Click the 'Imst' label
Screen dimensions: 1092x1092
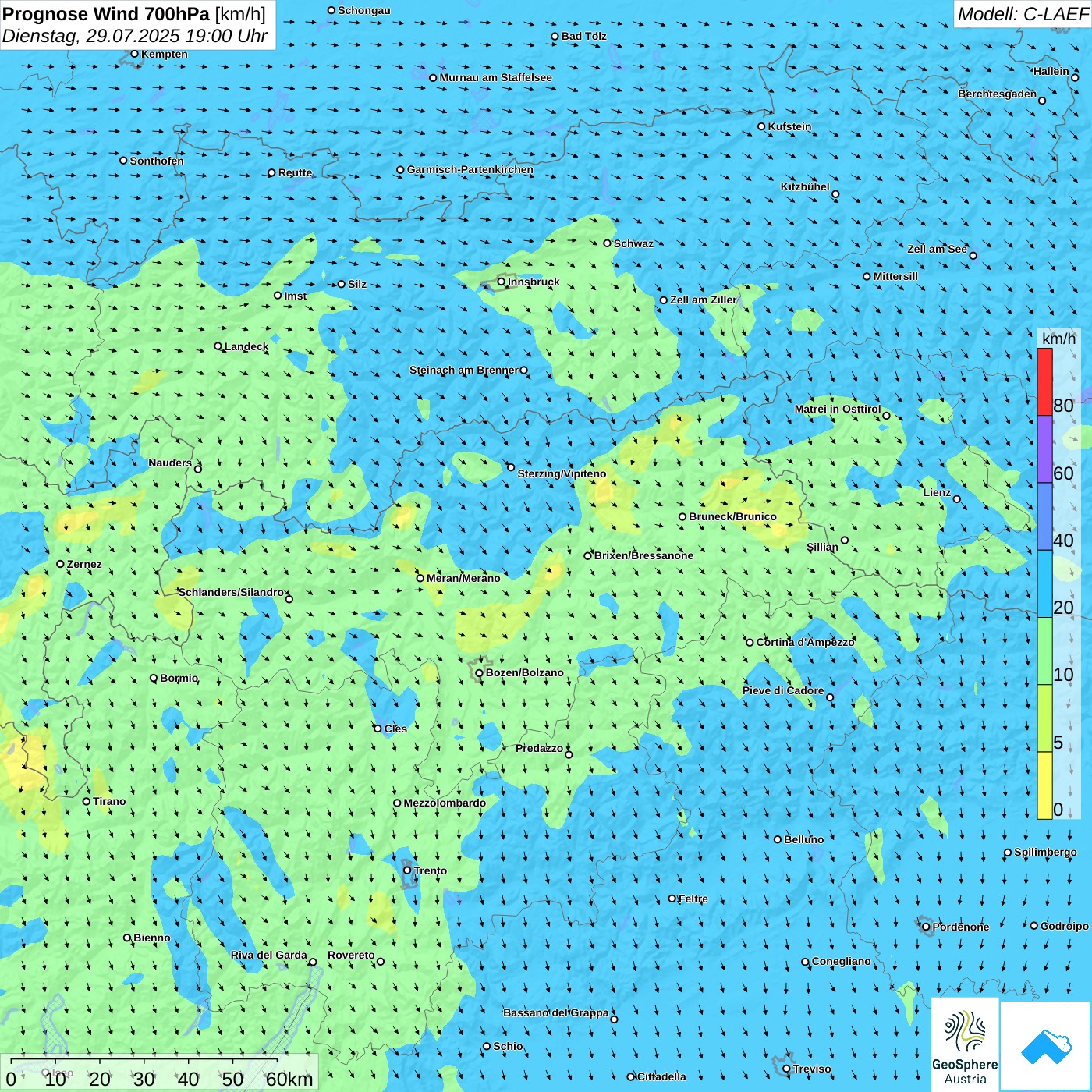coord(295,296)
